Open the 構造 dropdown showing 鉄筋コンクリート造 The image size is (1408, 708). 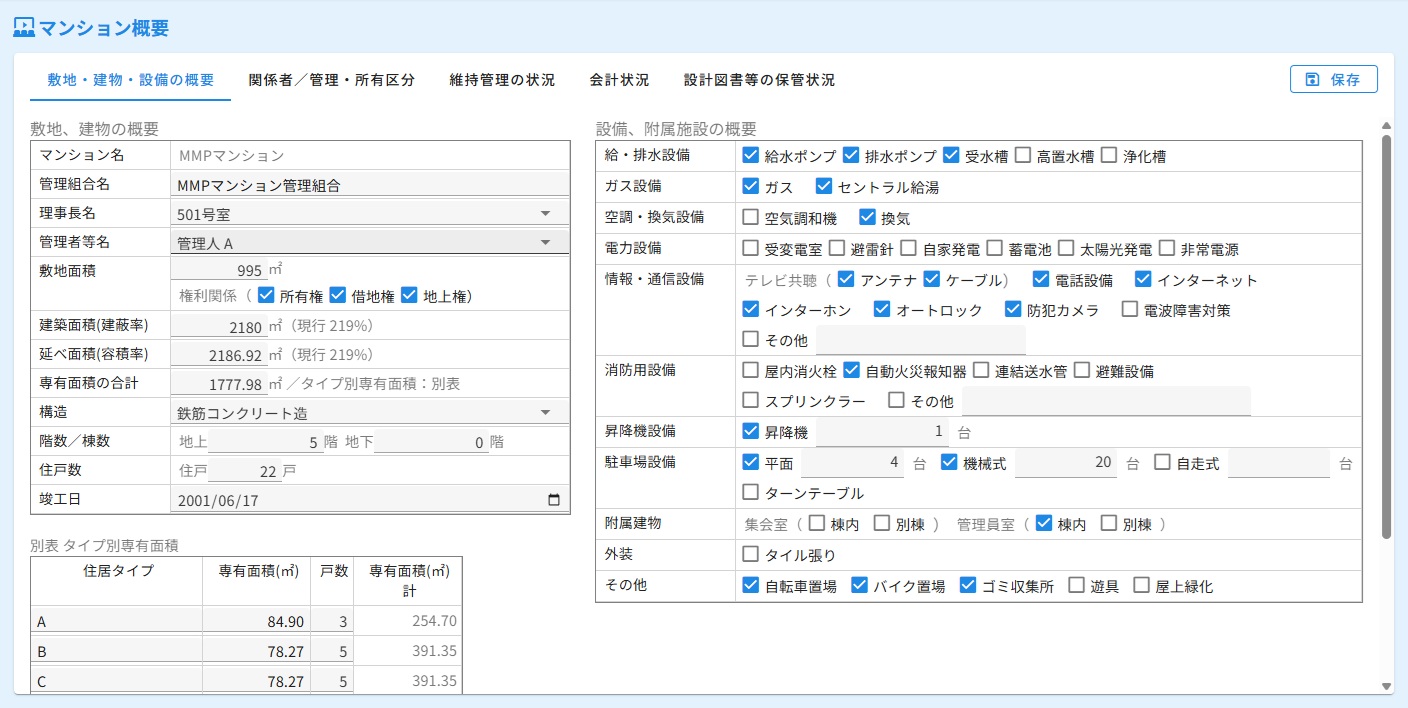pos(370,412)
